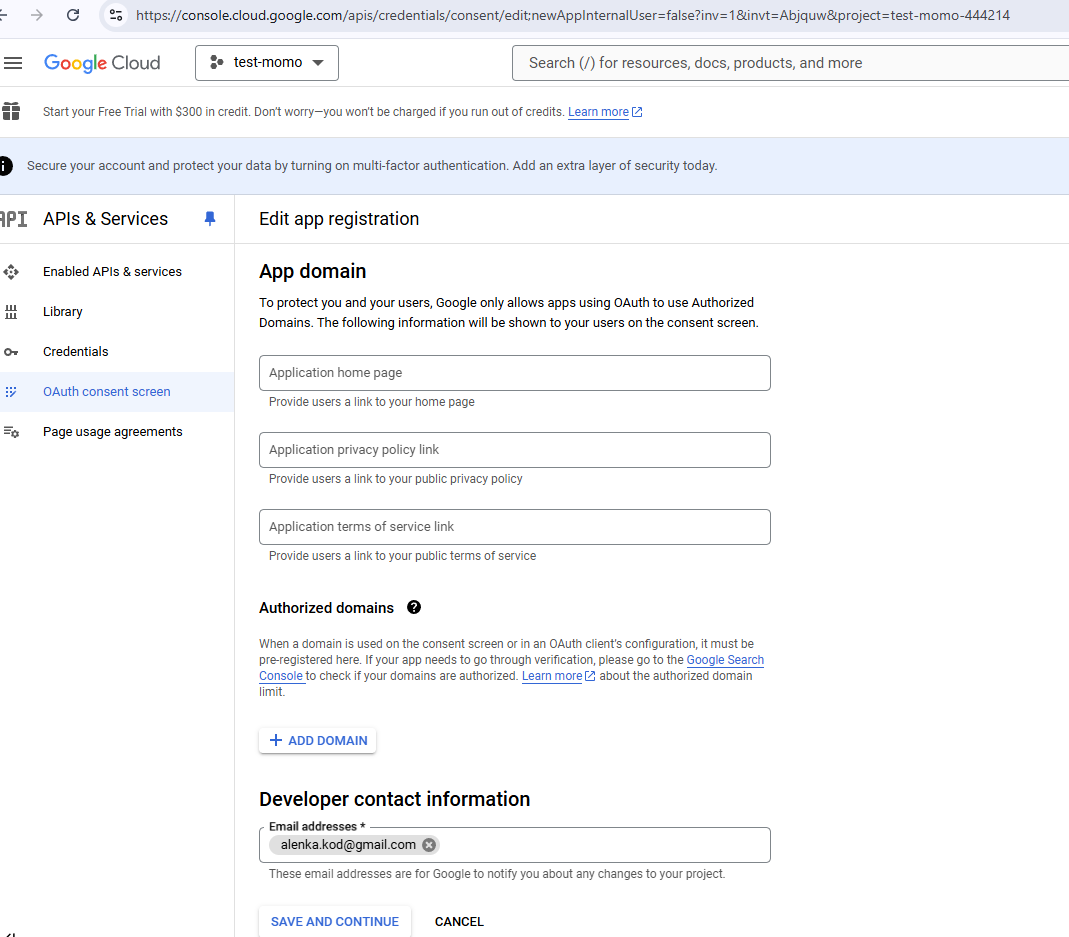1069x937 pixels.
Task: Click the gift icon in Free Trial banner
Action: pyautogui.click(x=11, y=111)
